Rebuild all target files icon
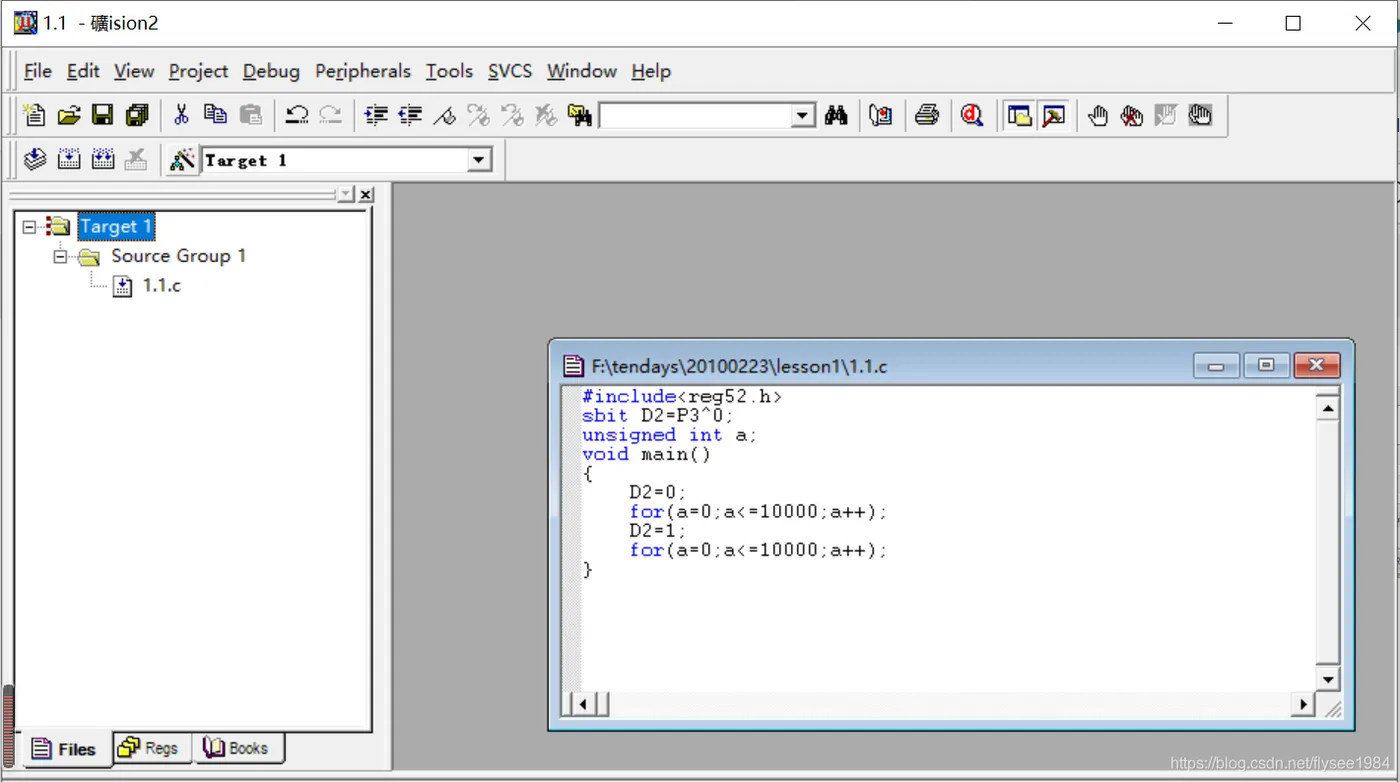Viewport: 1400px width, 782px height. [x=103, y=159]
